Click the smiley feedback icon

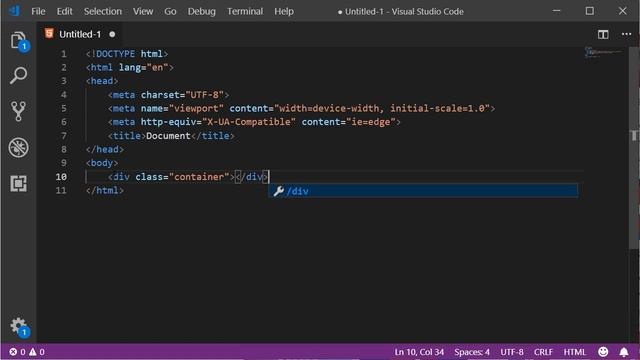pyautogui.click(x=603, y=352)
